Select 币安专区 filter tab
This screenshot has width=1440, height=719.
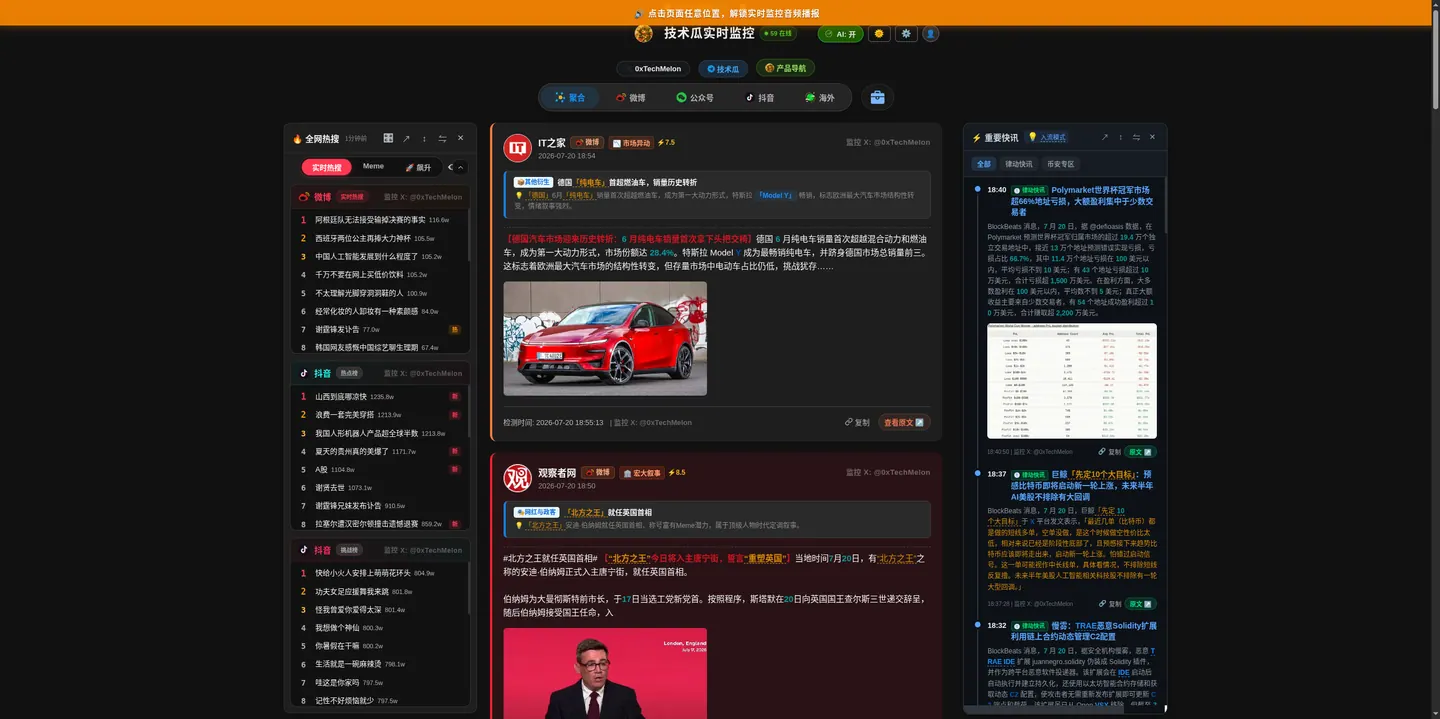pos(1060,164)
